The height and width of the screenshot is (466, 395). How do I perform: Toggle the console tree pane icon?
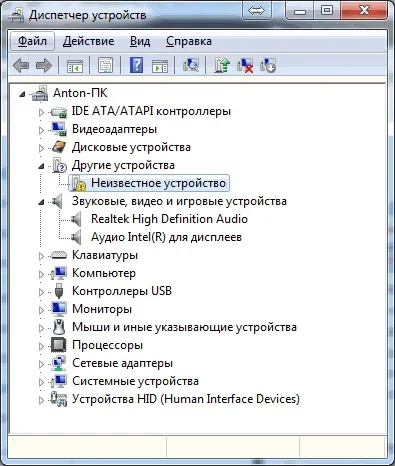[75, 66]
